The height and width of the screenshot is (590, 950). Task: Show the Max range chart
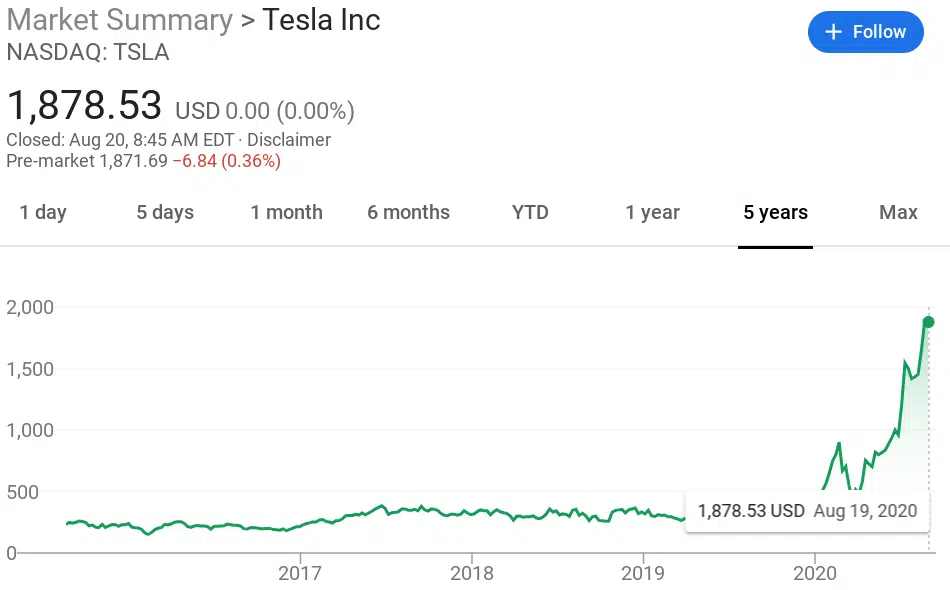tap(898, 212)
